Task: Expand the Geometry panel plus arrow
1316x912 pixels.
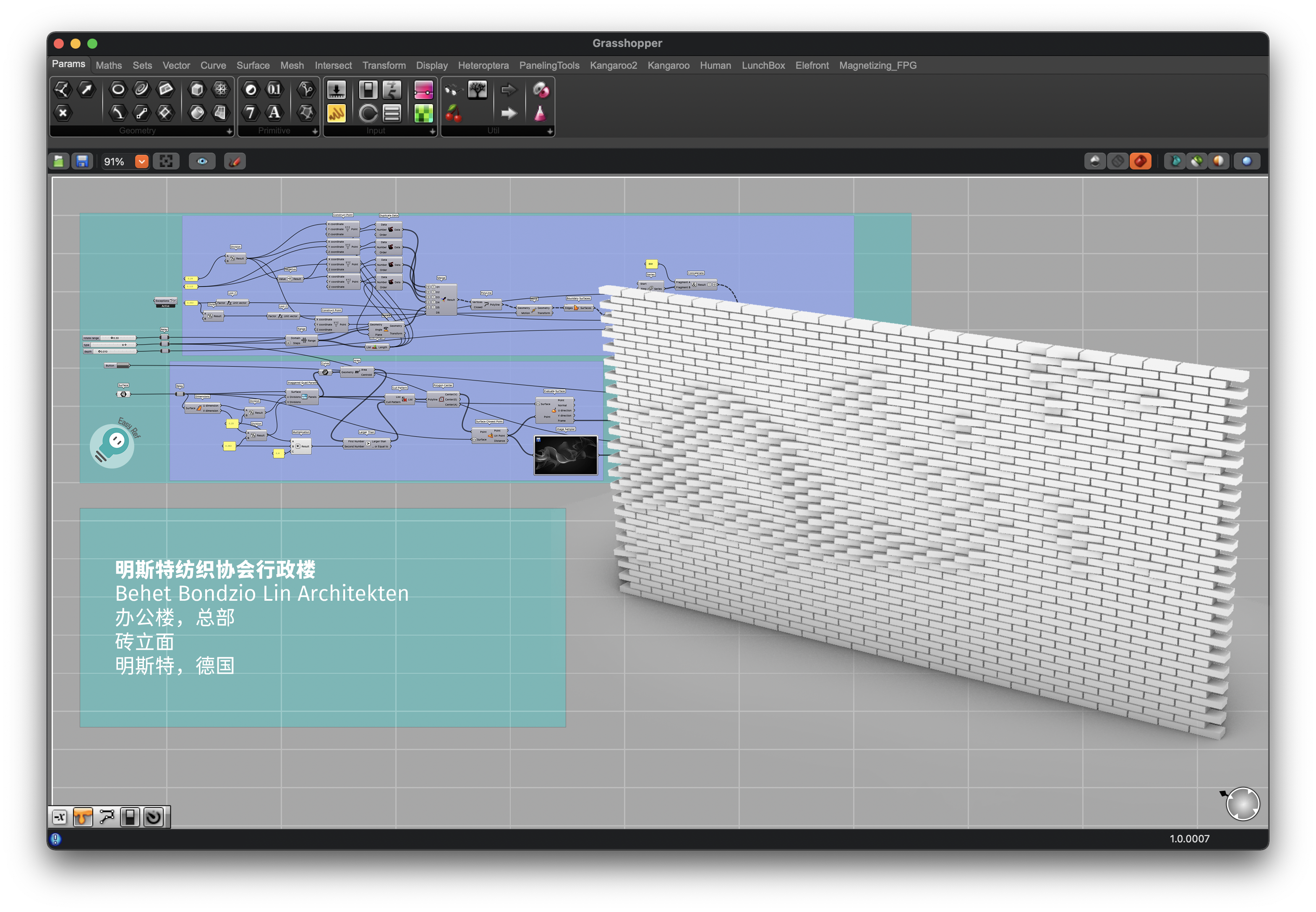Action: pyautogui.click(x=229, y=131)
